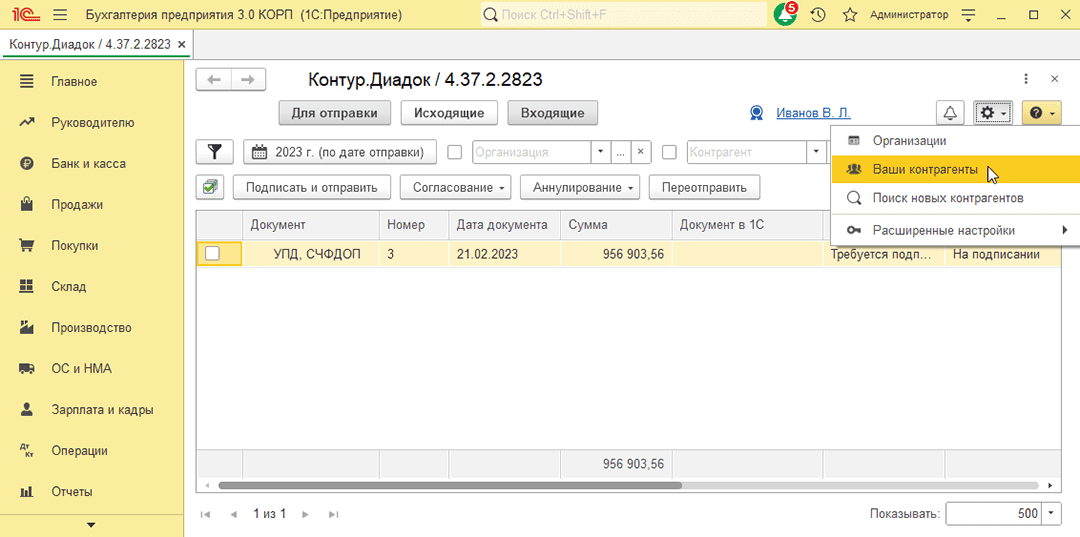
Task: Click the Главное sidebar icon
Action: (x=27, y=82)
